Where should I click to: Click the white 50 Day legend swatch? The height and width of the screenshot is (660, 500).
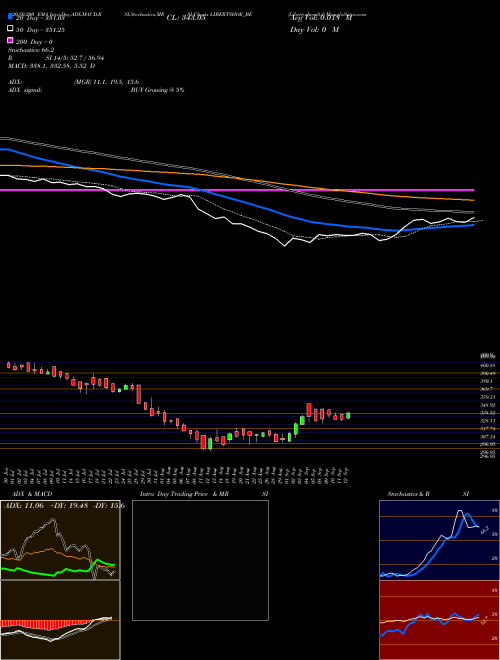10,29
